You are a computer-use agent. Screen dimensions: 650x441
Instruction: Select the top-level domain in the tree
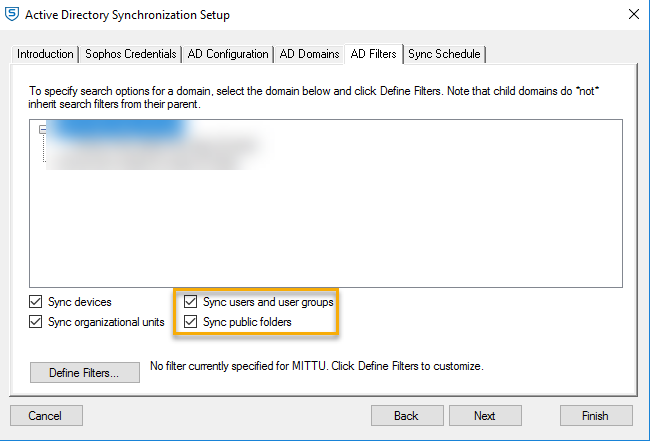click(118, 130)
